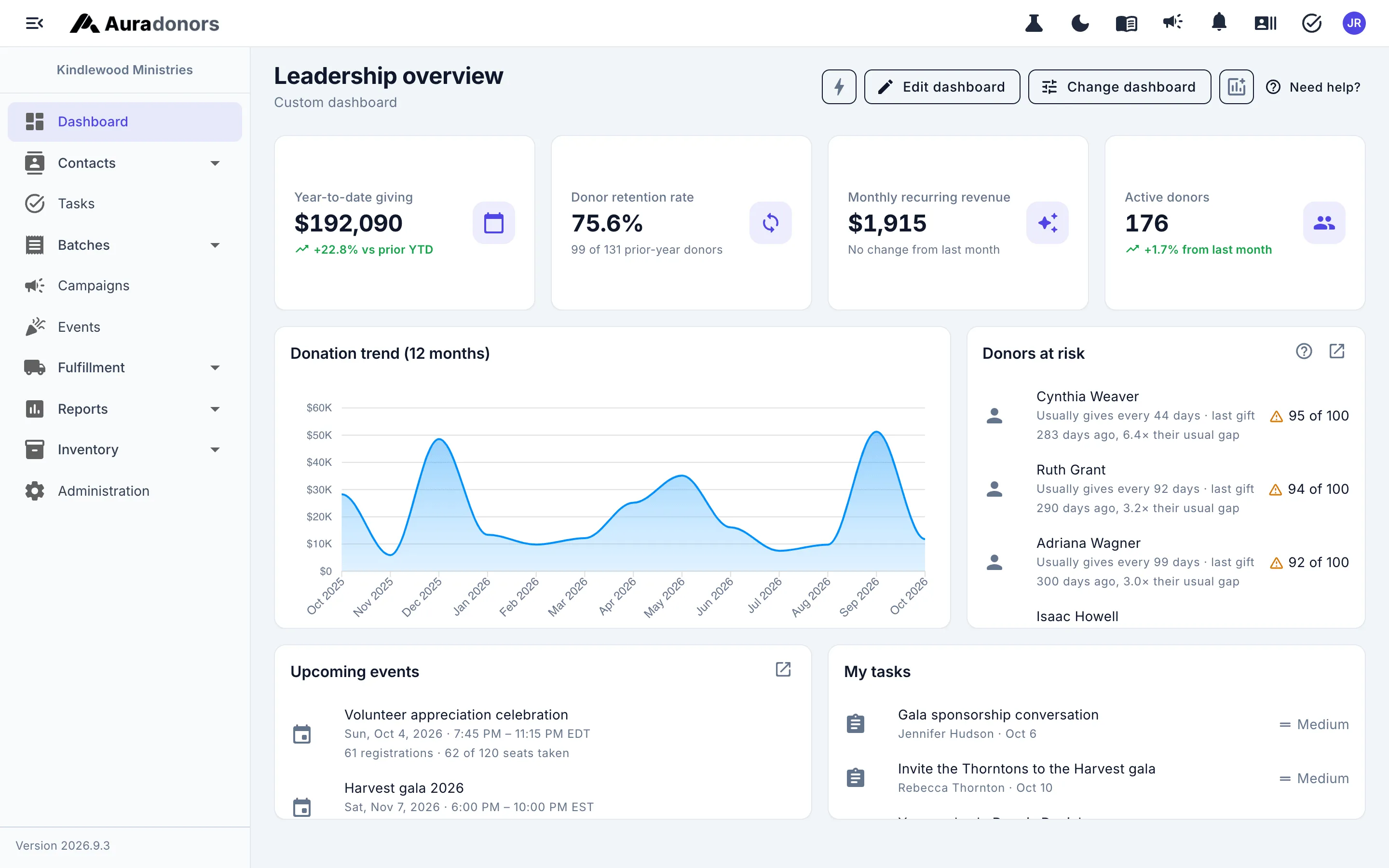This screenshot has width=1389, height=868.
Task: Select donor Adriana Wagner
Action: point(1166,562)
